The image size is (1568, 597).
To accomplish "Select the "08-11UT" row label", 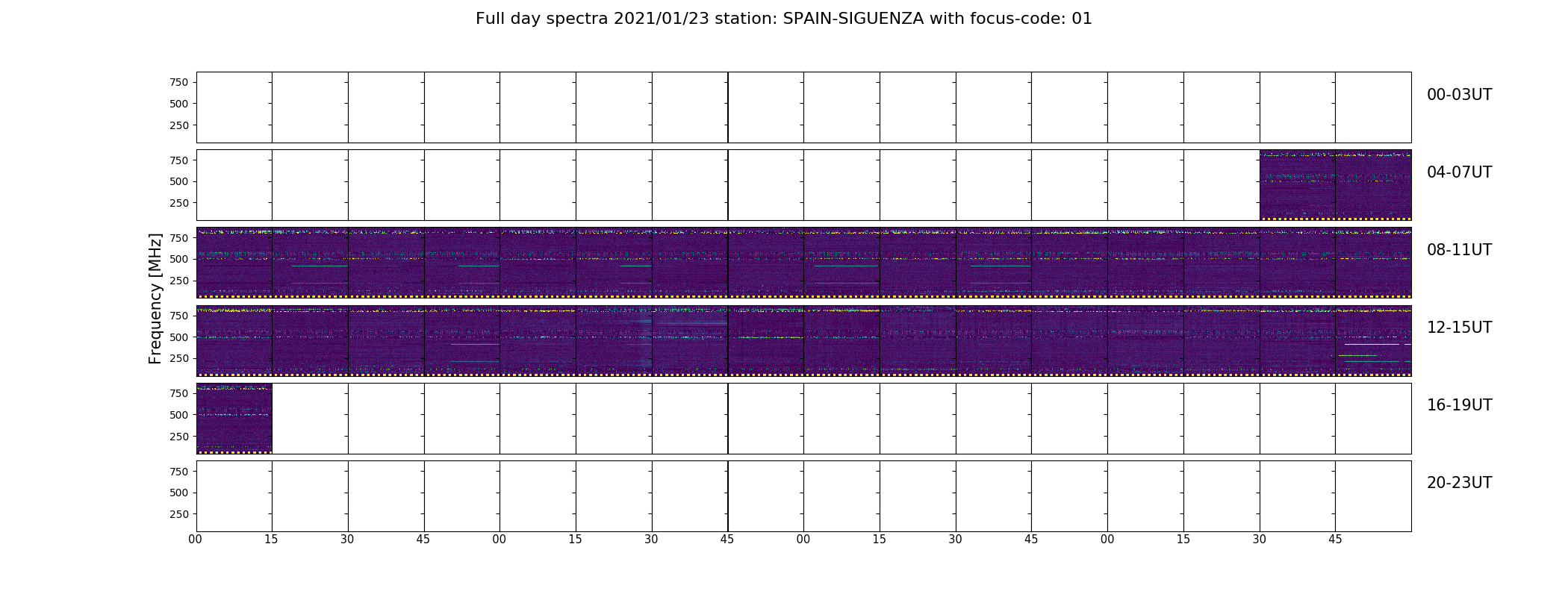I will [1459, 250].
